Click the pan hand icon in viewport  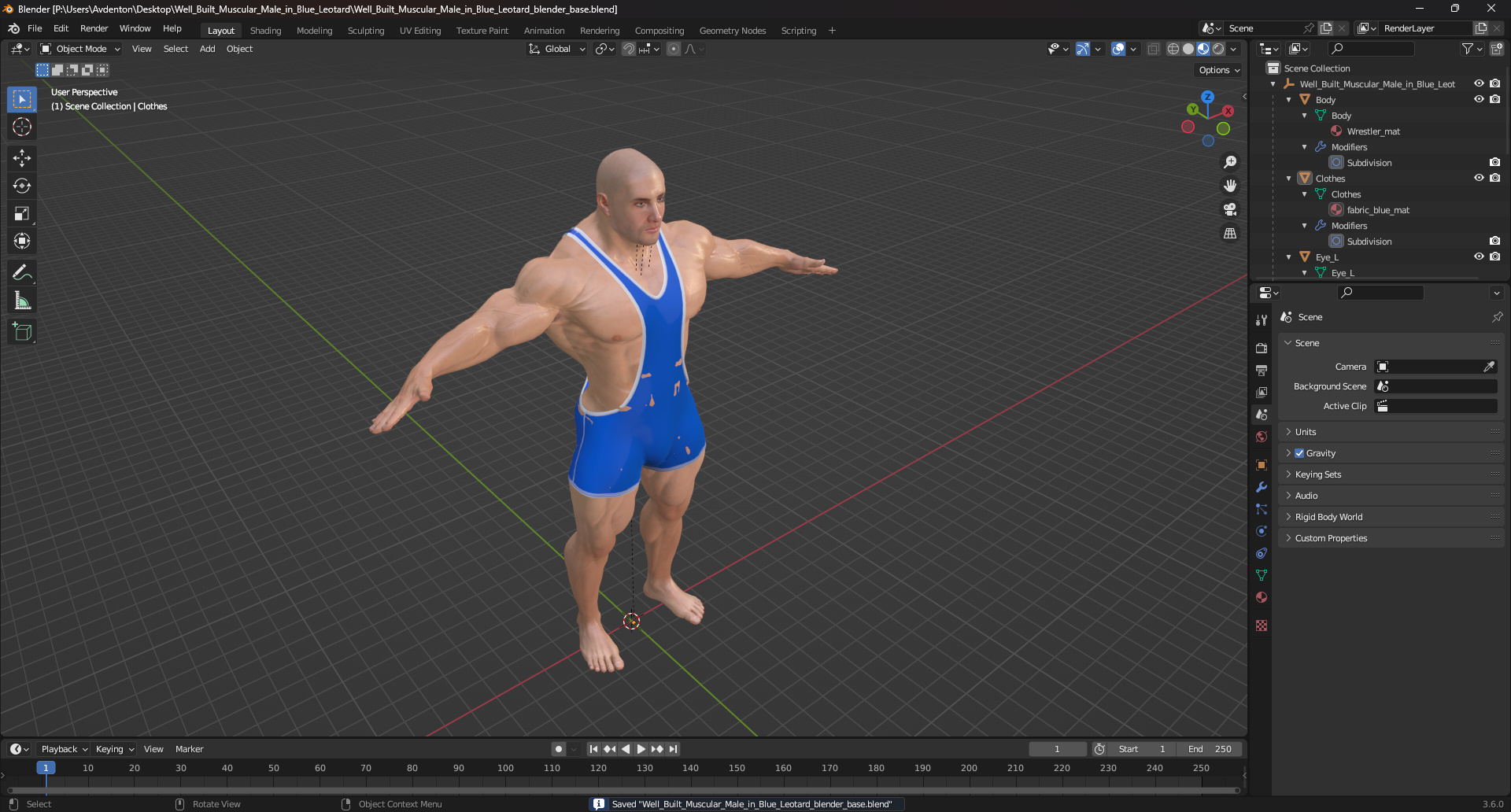1230,186
